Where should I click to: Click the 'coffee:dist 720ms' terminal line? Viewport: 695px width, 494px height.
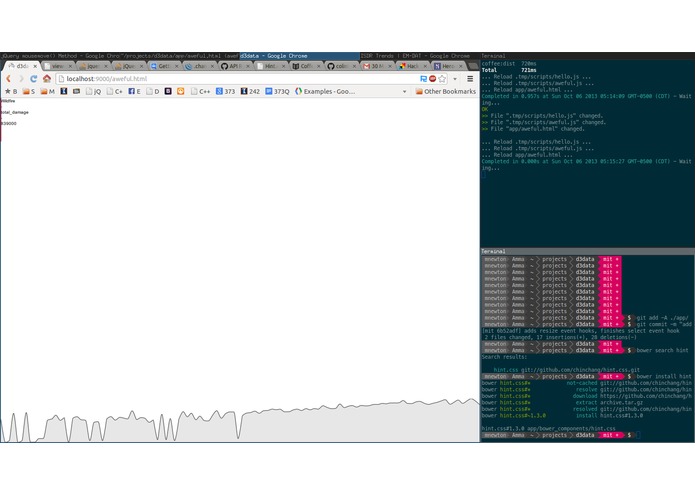click(x=509, y=64)
